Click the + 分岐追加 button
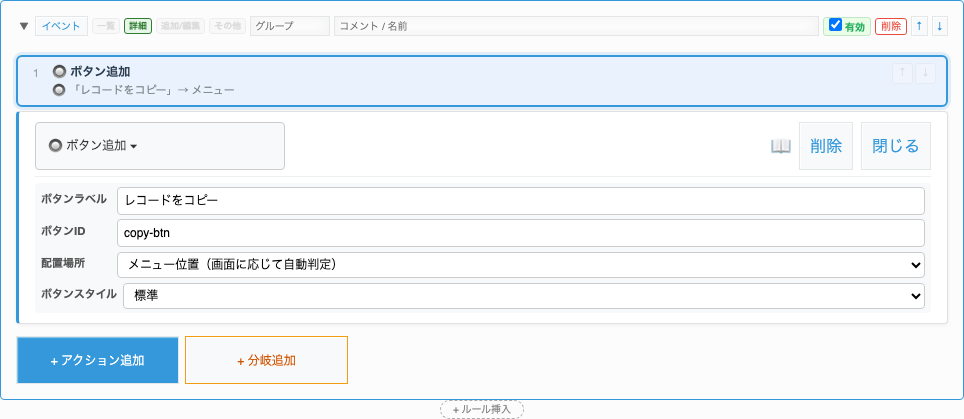 click(266, 360)
